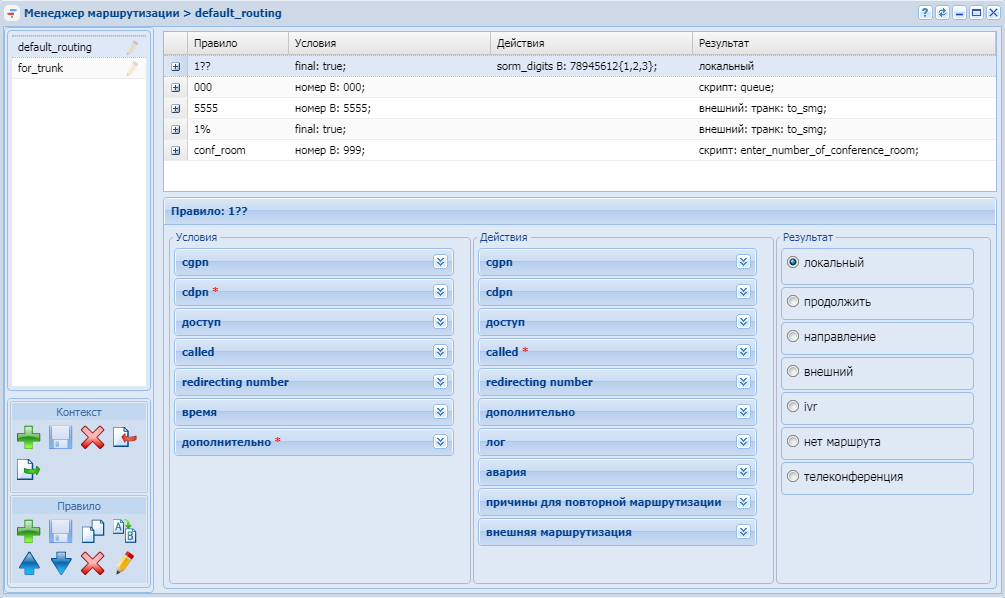Delete context using red X in Контекст
Viewport: 1005px width, 598px height.
tap(92, 437)
